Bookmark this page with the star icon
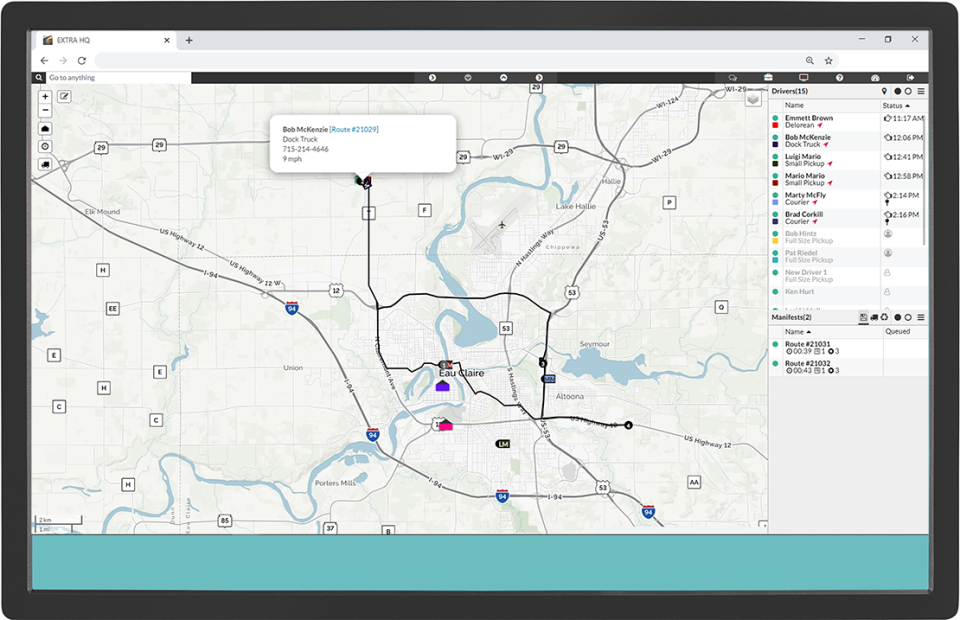The width and height of the screenshot is (960, 620). (828, 61)
